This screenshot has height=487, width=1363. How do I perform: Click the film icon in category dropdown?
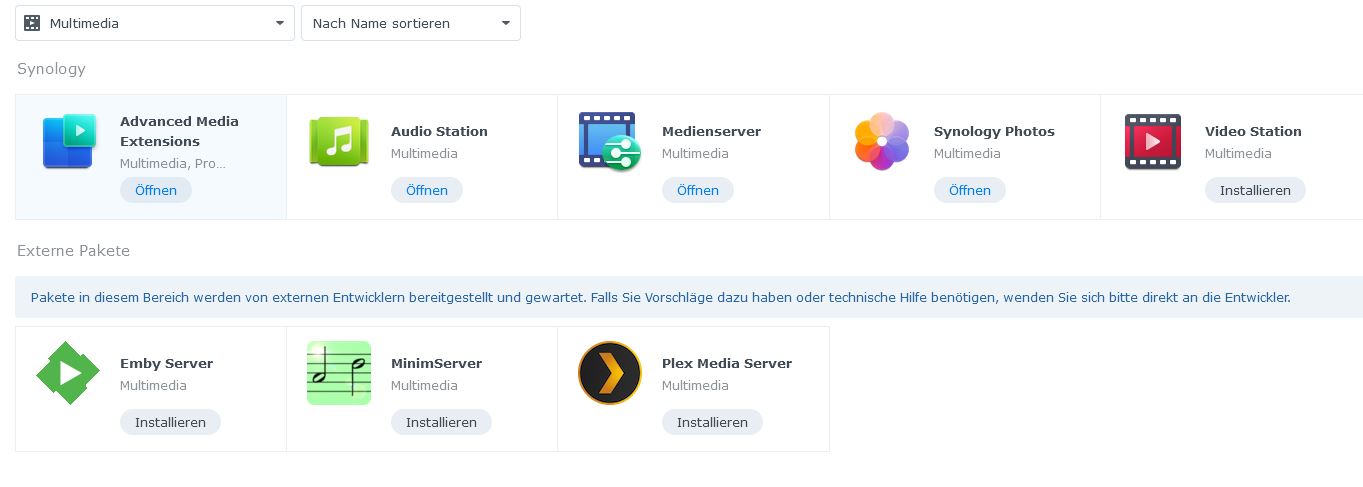[x=32, y=23]
